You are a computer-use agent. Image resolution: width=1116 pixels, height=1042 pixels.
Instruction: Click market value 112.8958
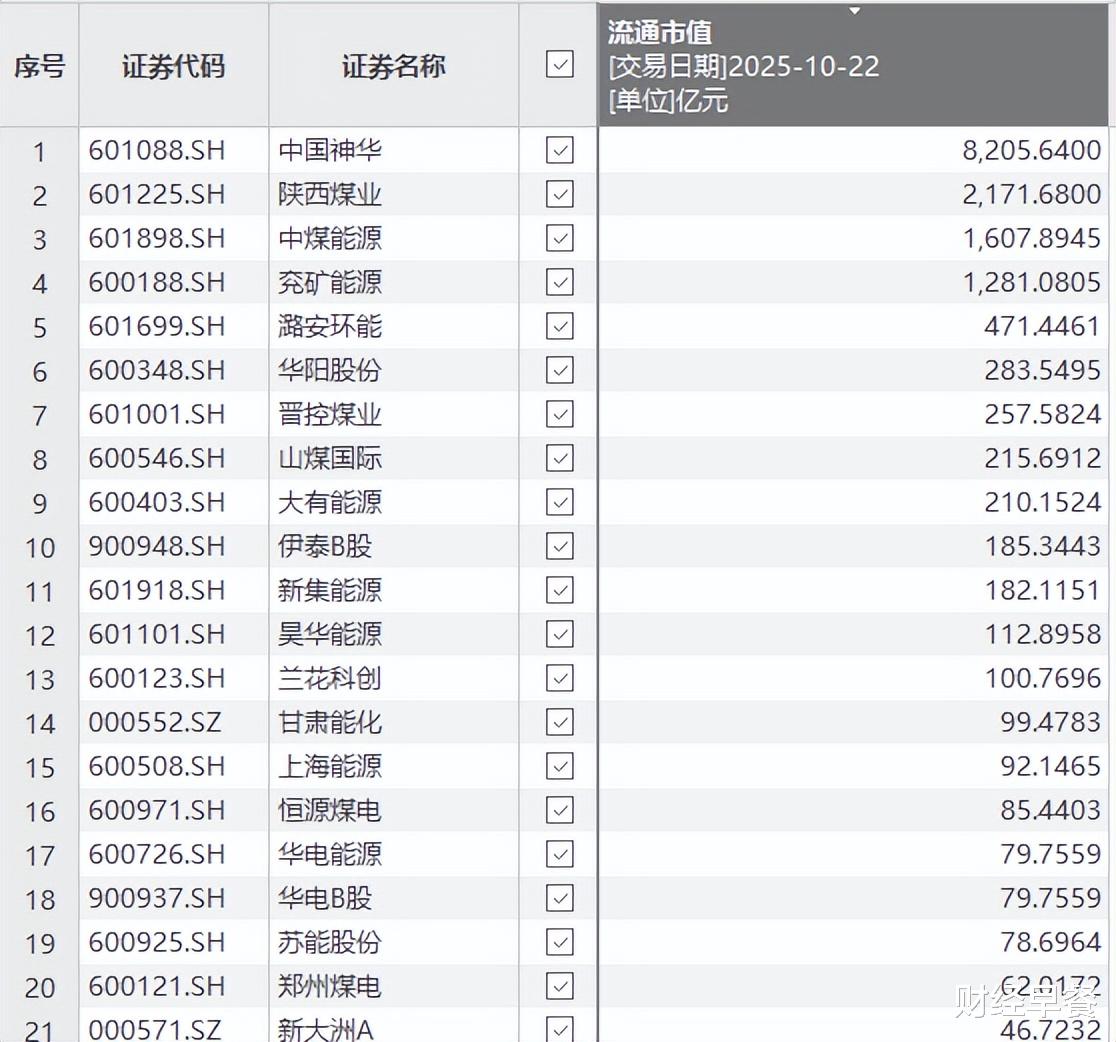coord(1043,634)
